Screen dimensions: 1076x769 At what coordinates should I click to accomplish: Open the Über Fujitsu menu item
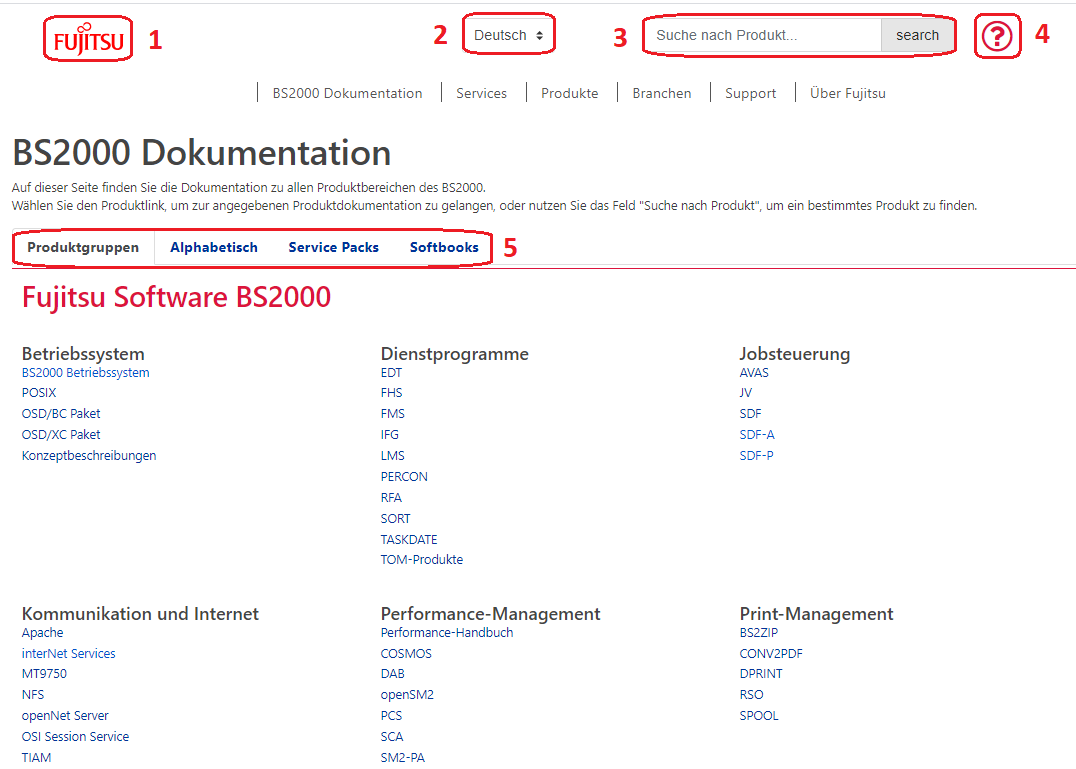tap(847, 93)
